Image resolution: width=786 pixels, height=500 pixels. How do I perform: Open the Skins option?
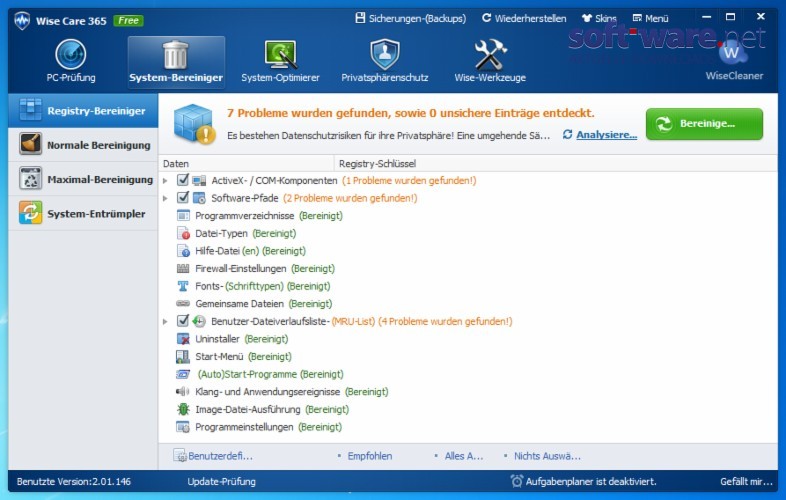pos(599,19)
